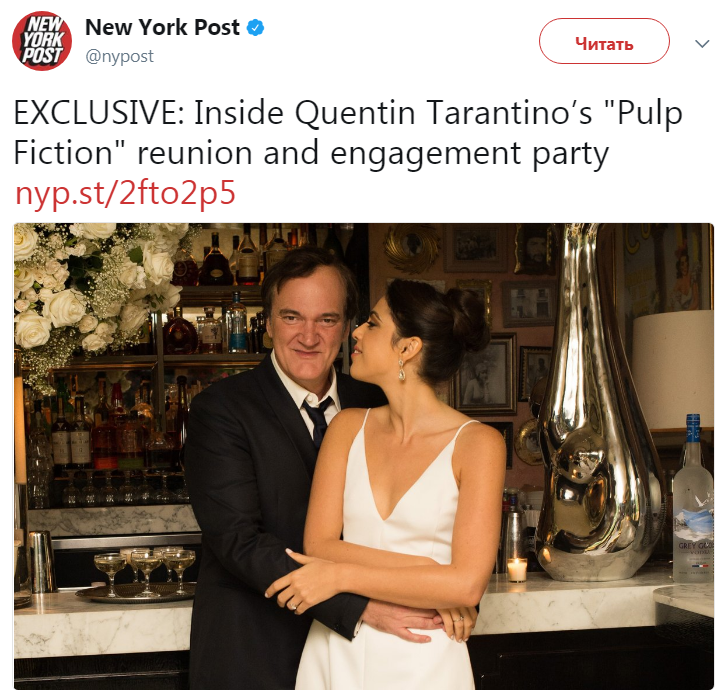715x690 pixels.
Task: Open the nyp.st/2fto2p5 link
Action: [125, 193]
